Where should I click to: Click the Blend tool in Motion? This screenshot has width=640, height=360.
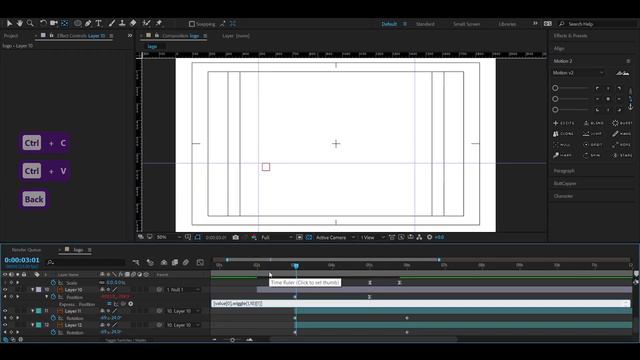point(594,123)
